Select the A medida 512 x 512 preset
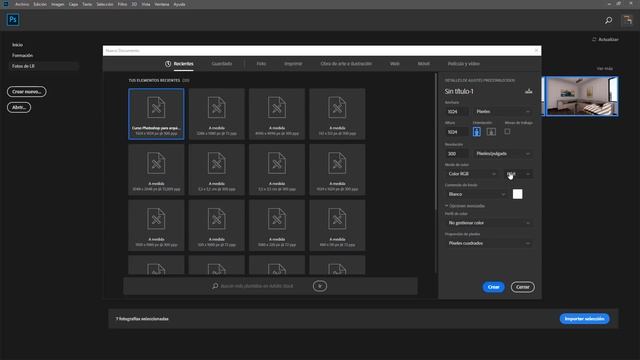The width and height of the screenshot is (640, 360). (x=337, y=114)
